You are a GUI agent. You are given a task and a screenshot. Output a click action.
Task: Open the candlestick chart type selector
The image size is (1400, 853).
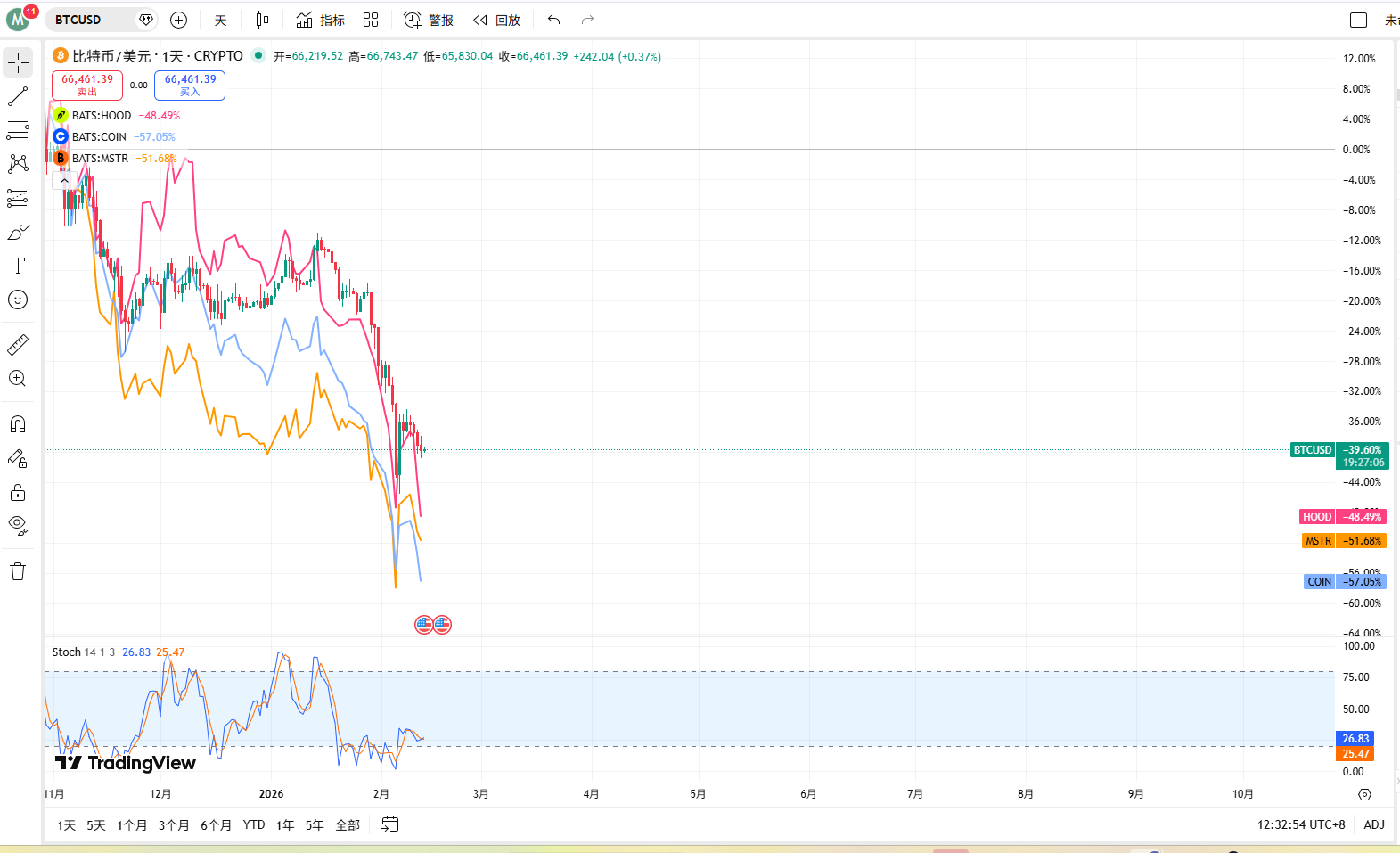coord(262,20)
